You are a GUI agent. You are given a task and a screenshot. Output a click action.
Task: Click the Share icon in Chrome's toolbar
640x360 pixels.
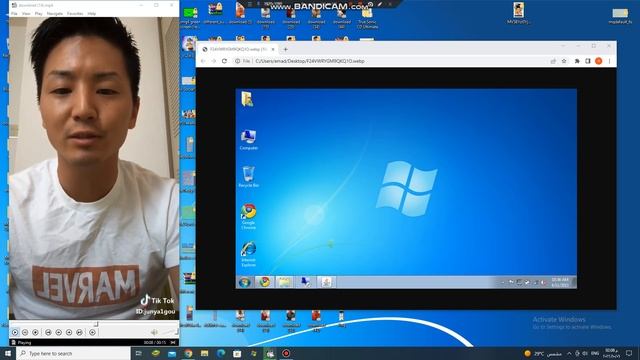tap(553, 61)
